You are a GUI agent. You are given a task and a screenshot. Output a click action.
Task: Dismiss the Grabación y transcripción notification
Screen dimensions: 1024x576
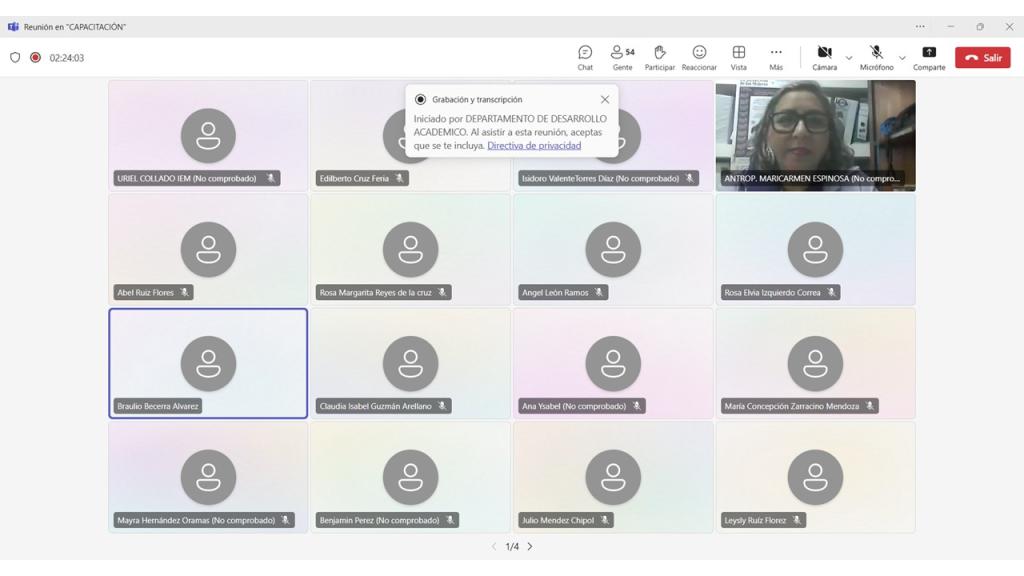coord(605,100)
